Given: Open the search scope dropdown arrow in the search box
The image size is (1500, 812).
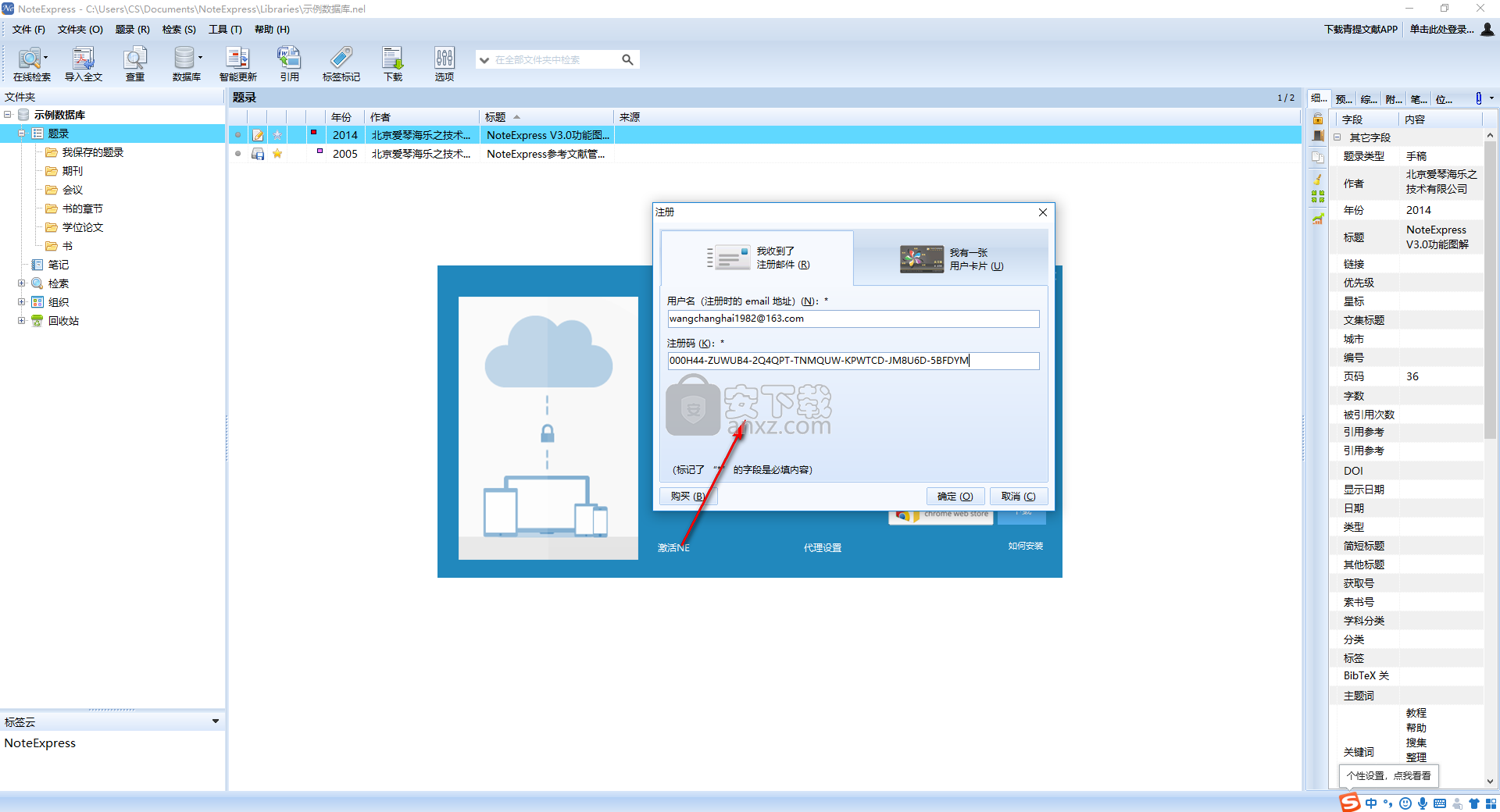Looking at the screenshot, I should coord(484,60).
